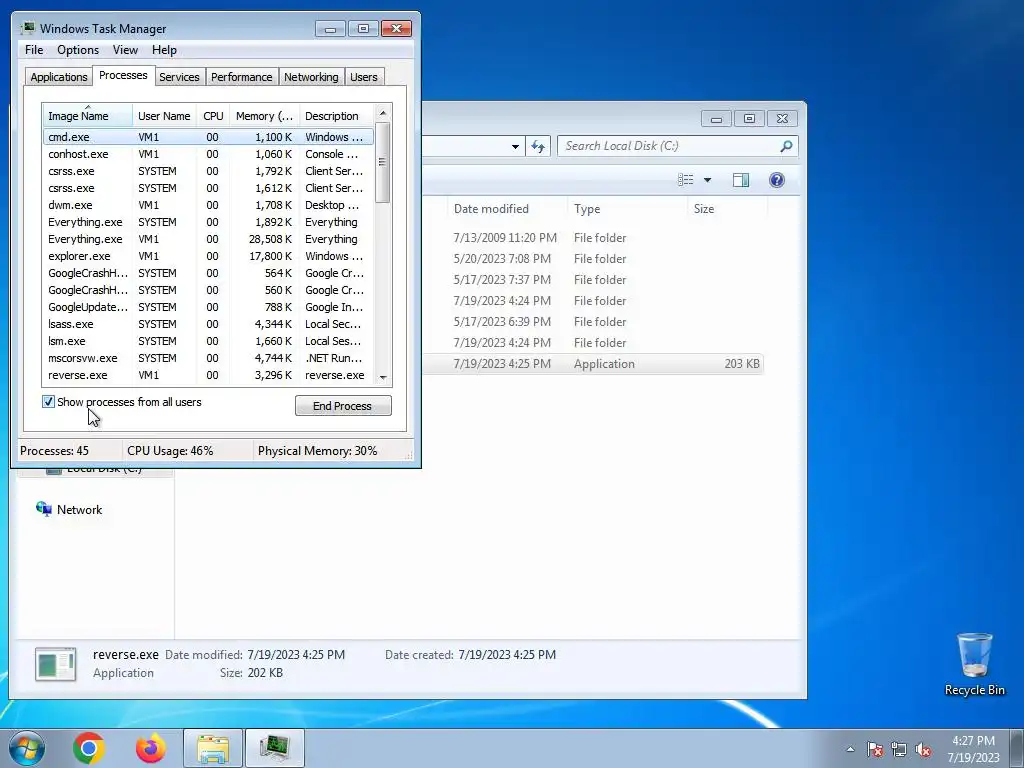Switch to the Services tab

pyautogui.click(x=180, y=77)
